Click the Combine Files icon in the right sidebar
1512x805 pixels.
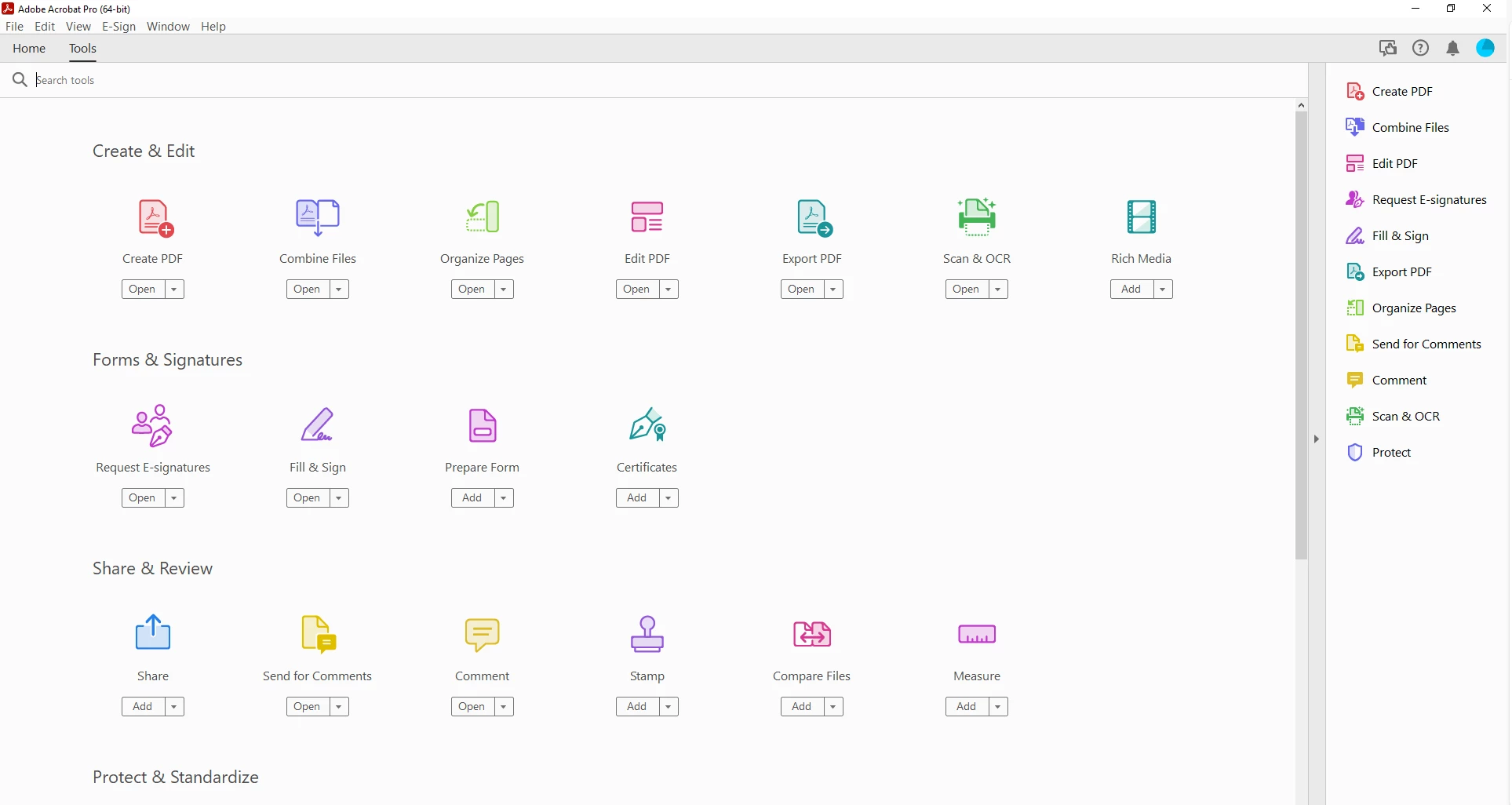[1355, 127]
